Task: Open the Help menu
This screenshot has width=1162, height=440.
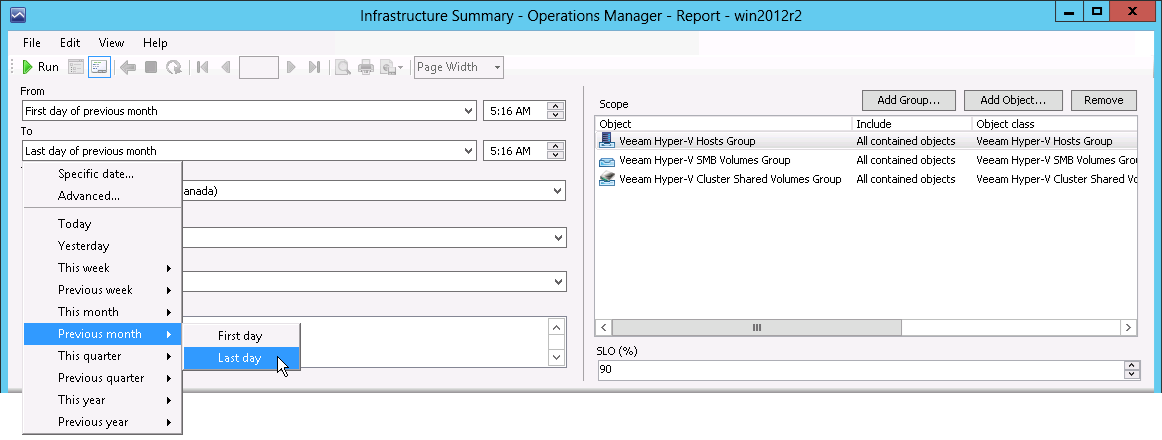Action: tap(155, 43)
